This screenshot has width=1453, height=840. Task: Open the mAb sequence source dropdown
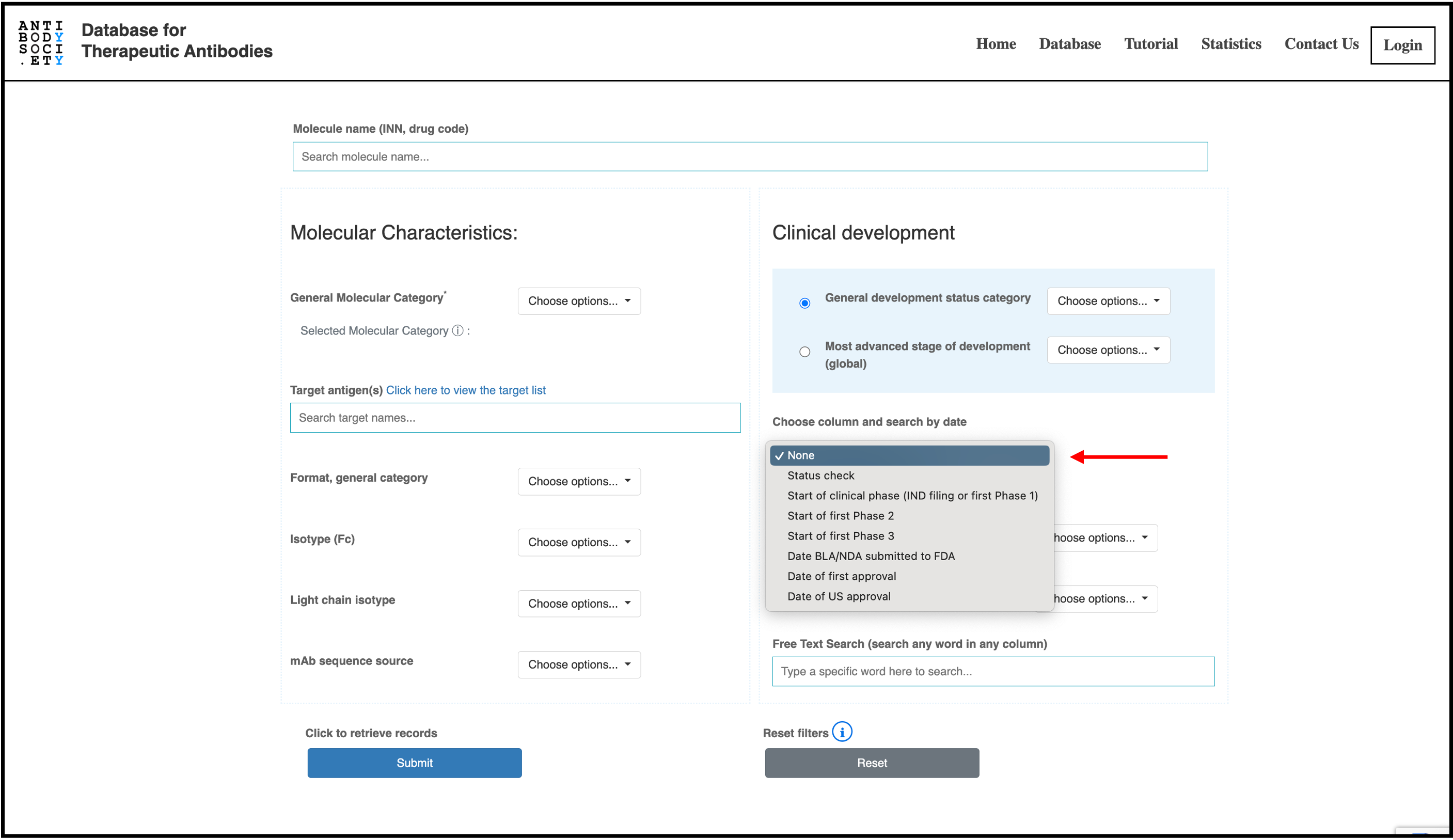coord(578,664)
